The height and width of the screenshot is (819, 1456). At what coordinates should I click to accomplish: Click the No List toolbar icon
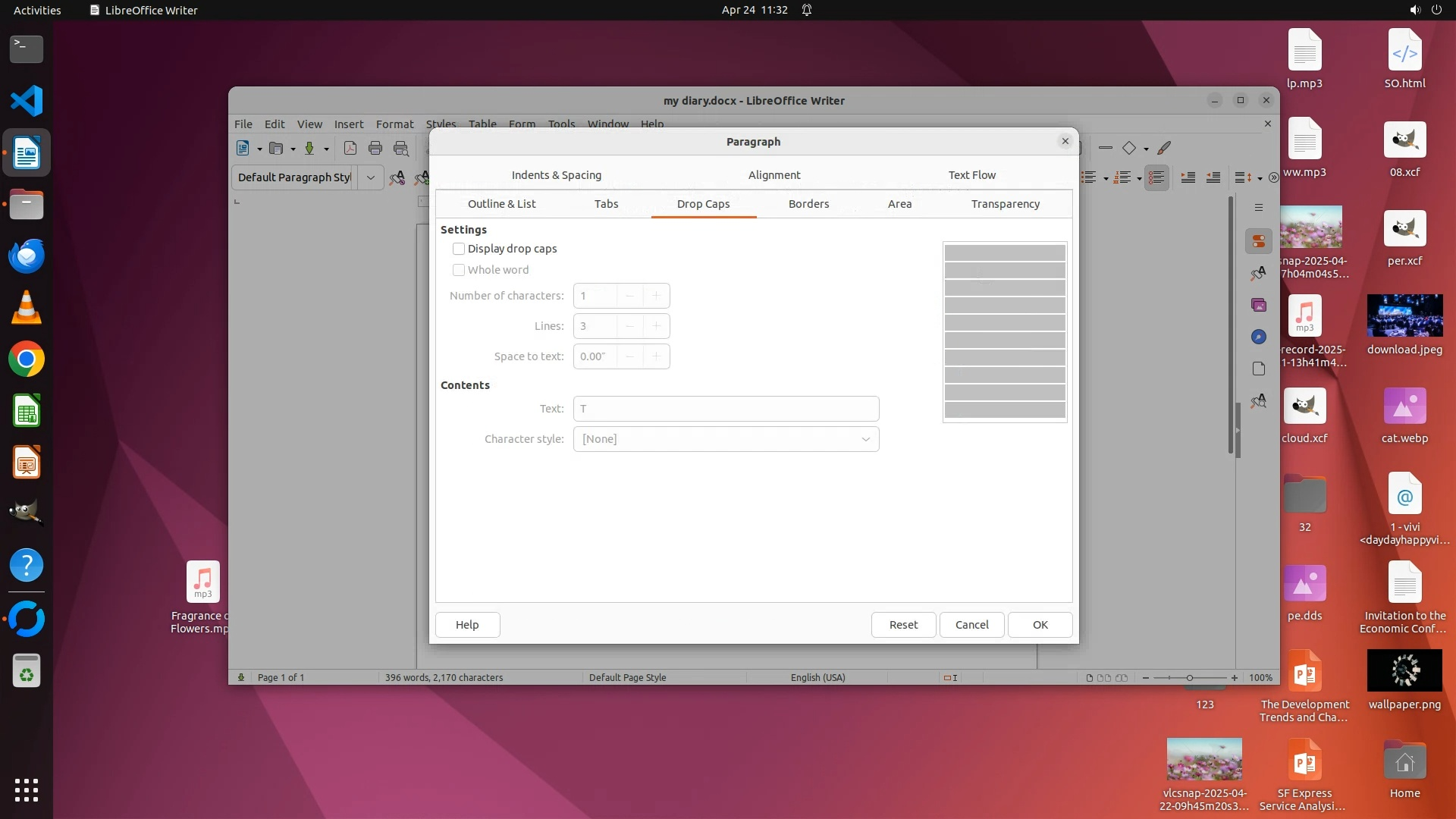[x=1156, y=177]
